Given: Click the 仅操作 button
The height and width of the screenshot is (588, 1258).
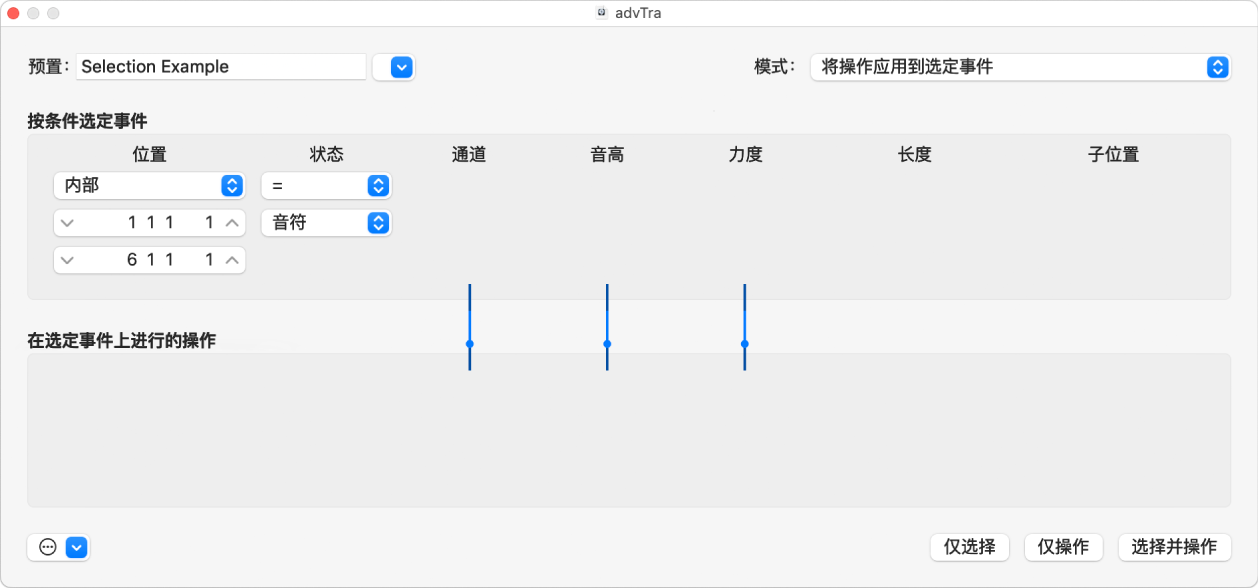Looking at the screenshot, I should pos(1063,547).
